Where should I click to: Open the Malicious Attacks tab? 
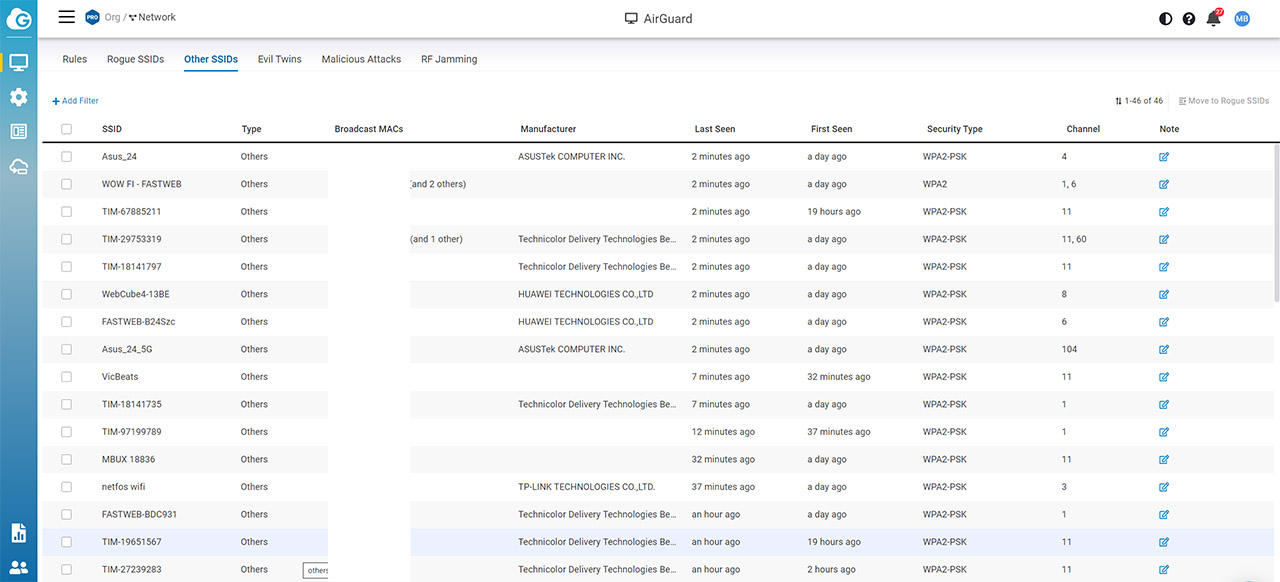[x=361, y=59]
